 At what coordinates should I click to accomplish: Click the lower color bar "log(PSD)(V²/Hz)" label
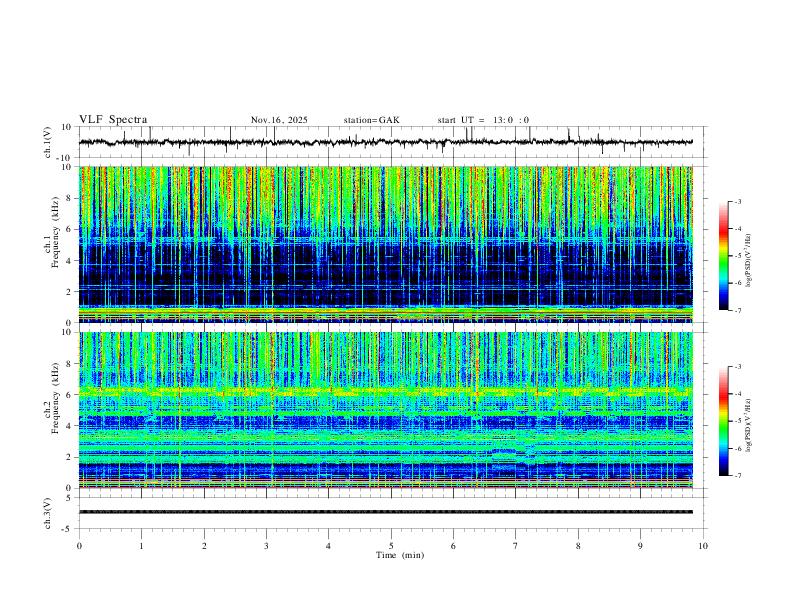point(749,426)
